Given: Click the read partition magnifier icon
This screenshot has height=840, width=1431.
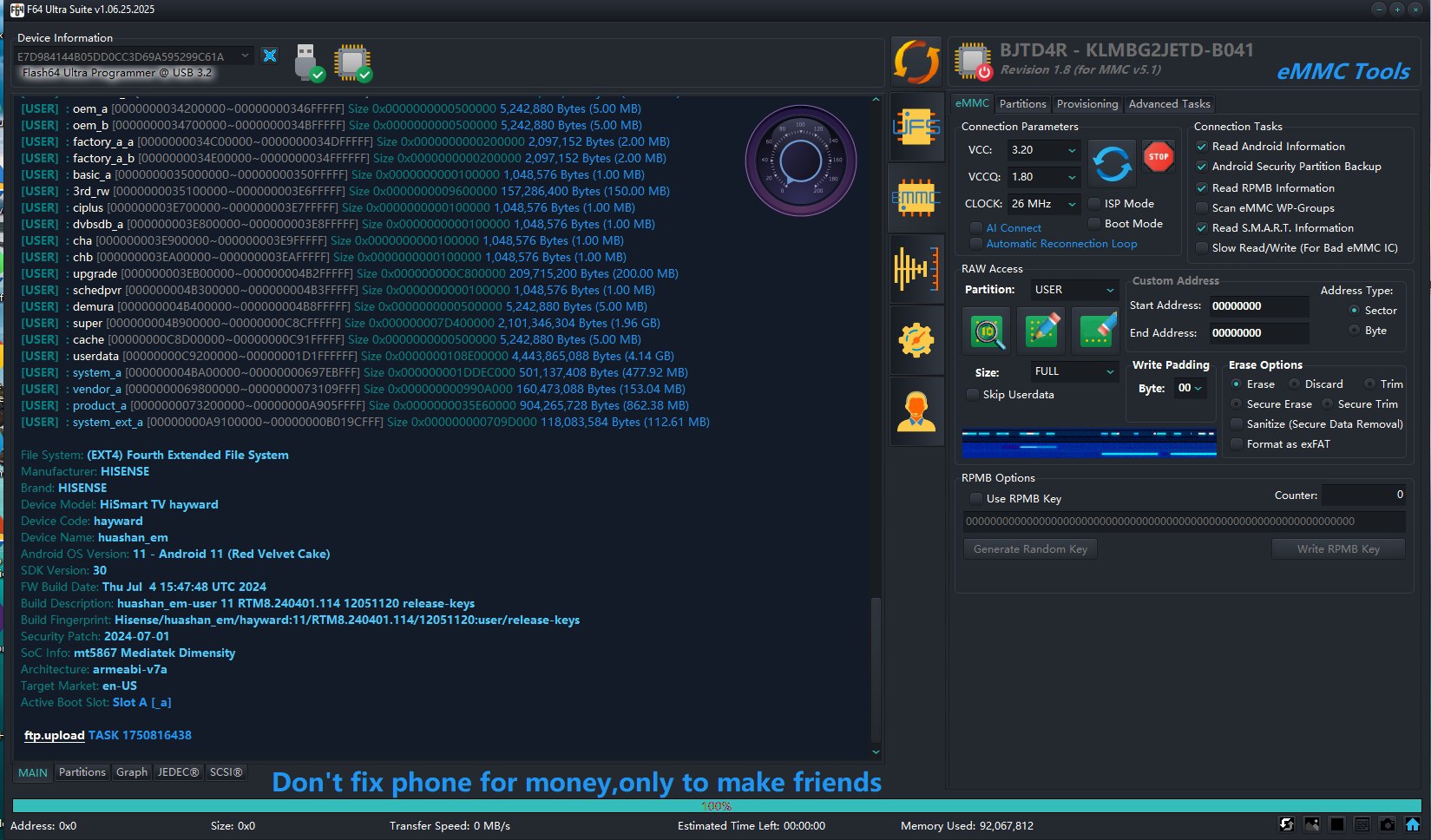Looking at the screenshot, I should point(987,330).
